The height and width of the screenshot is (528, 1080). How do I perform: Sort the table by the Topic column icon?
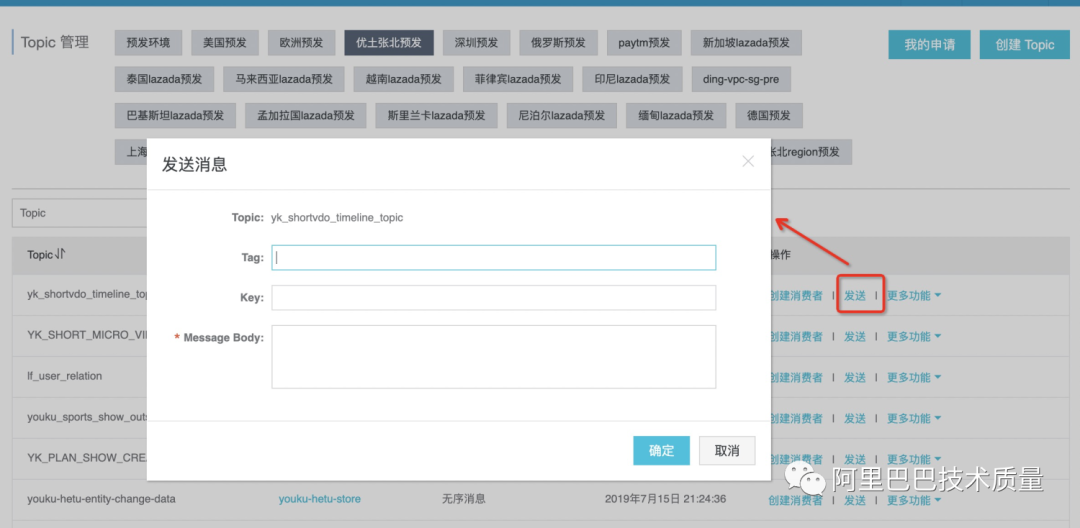pyautogui.click(x=60, y=255)
